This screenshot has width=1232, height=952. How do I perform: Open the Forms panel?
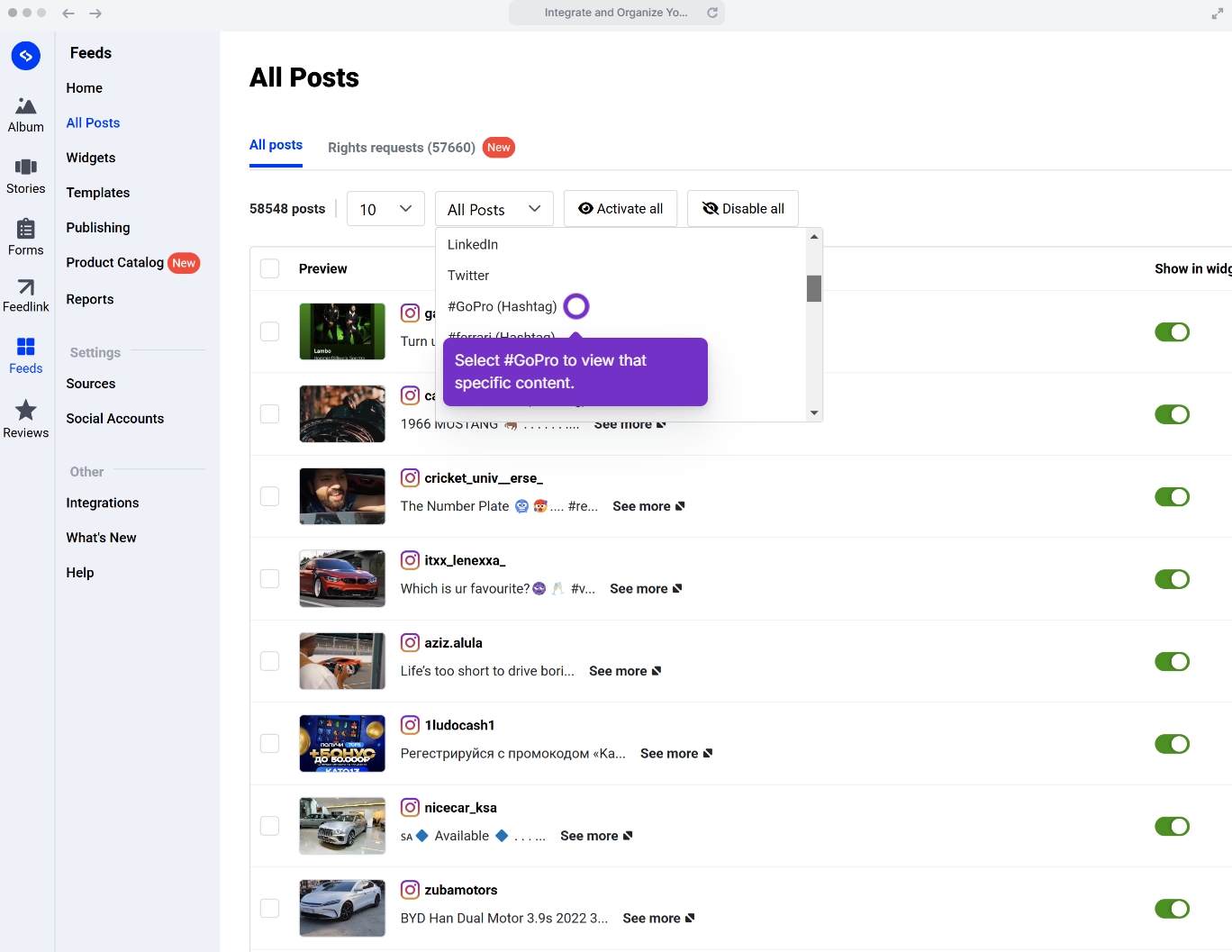(x=25, y=236)
